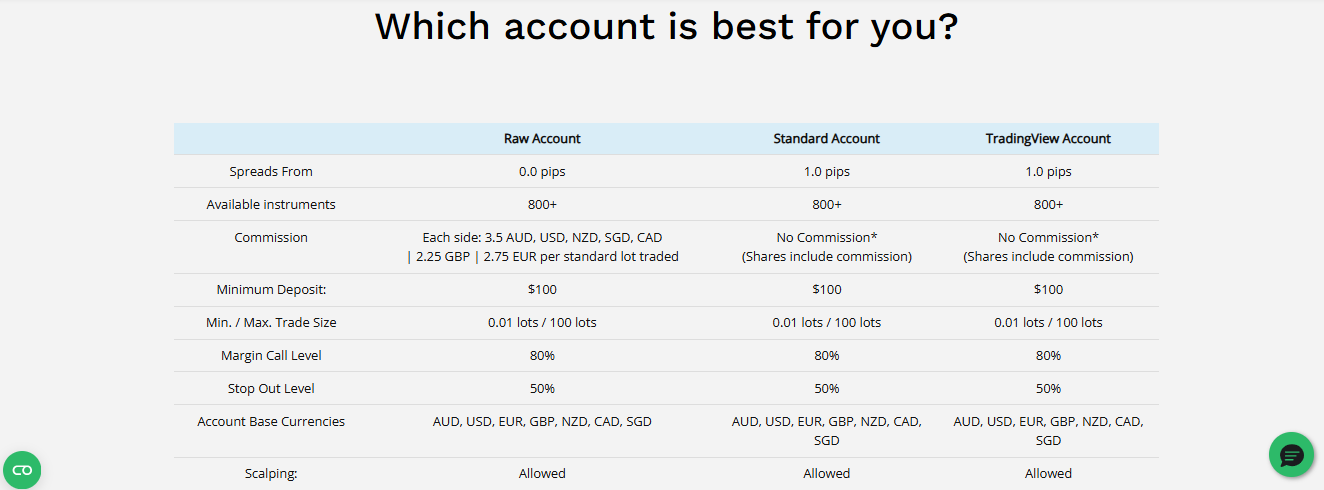This screenshot has width=1324, height=490.
Task: Open the live chat bubble icon
Action: [x=1291, y=455]
